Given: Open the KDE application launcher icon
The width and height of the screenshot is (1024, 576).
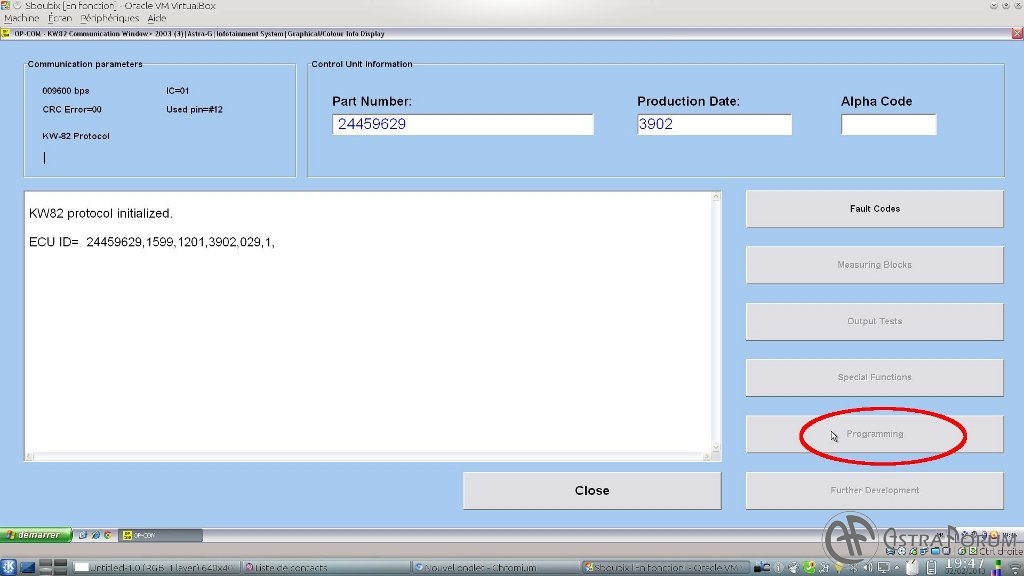Looking at the screenshot, I should [8, 567].
